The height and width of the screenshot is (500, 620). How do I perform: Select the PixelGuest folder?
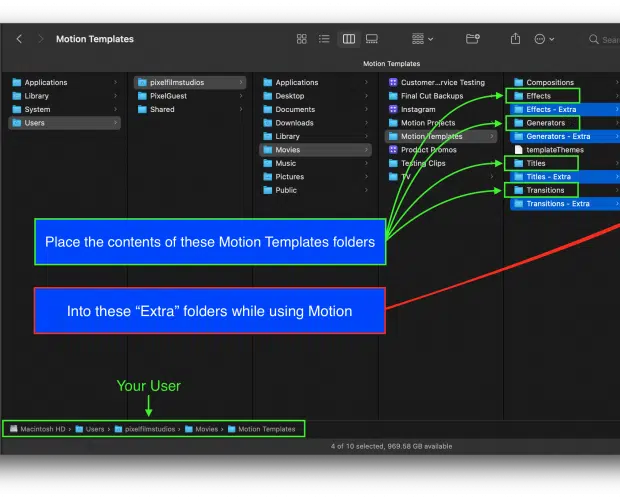(190, 96)
